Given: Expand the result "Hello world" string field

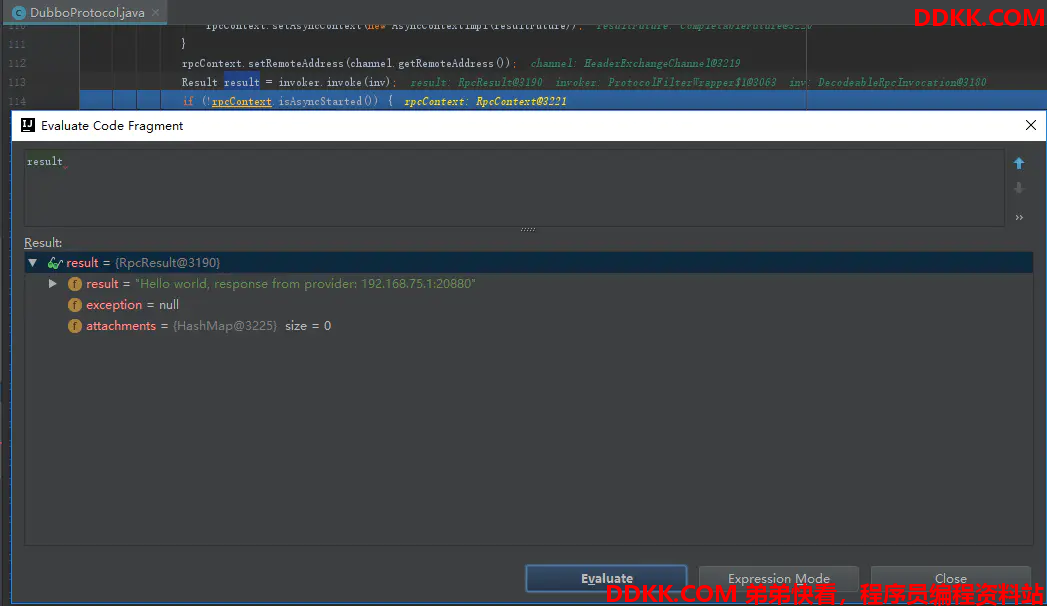Looking at the screenshot, I should click(53, 284).
